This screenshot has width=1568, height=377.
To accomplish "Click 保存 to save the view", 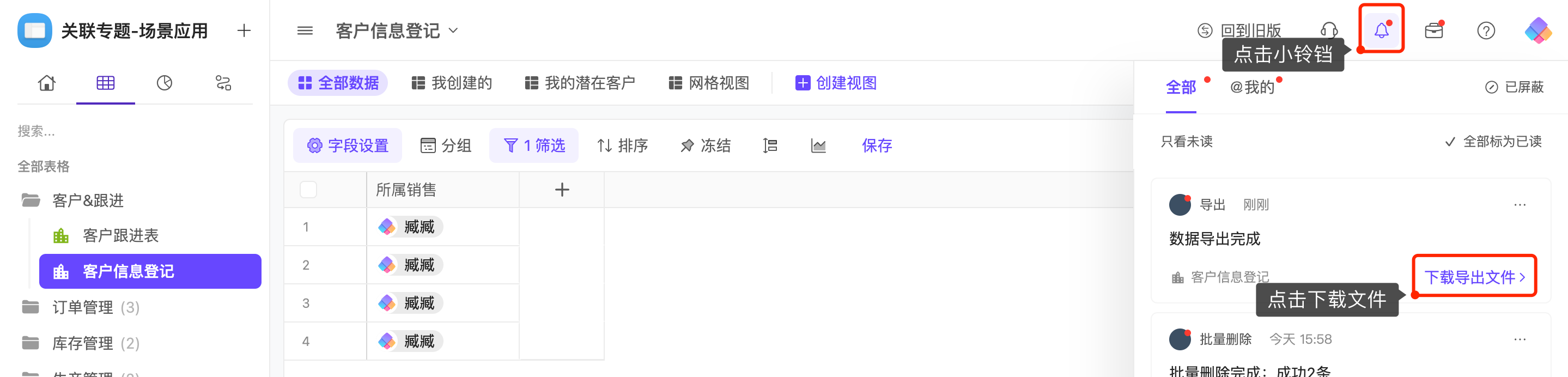I will tap(877, 145).
